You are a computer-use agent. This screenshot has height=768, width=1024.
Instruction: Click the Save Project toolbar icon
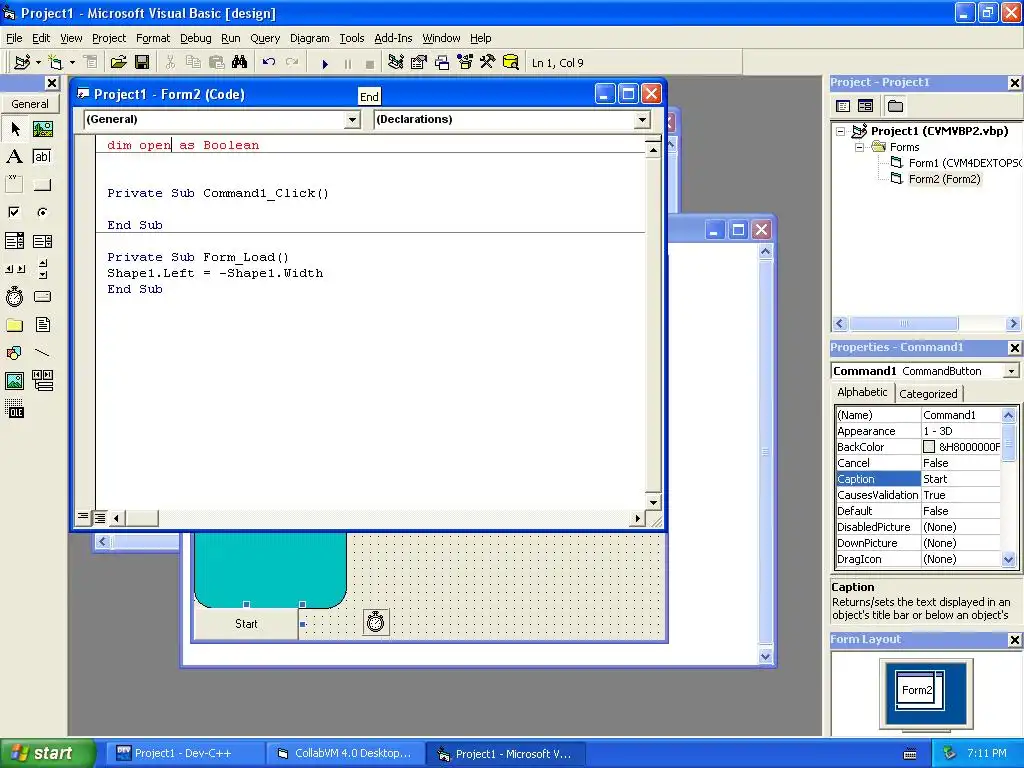(142, 63)
